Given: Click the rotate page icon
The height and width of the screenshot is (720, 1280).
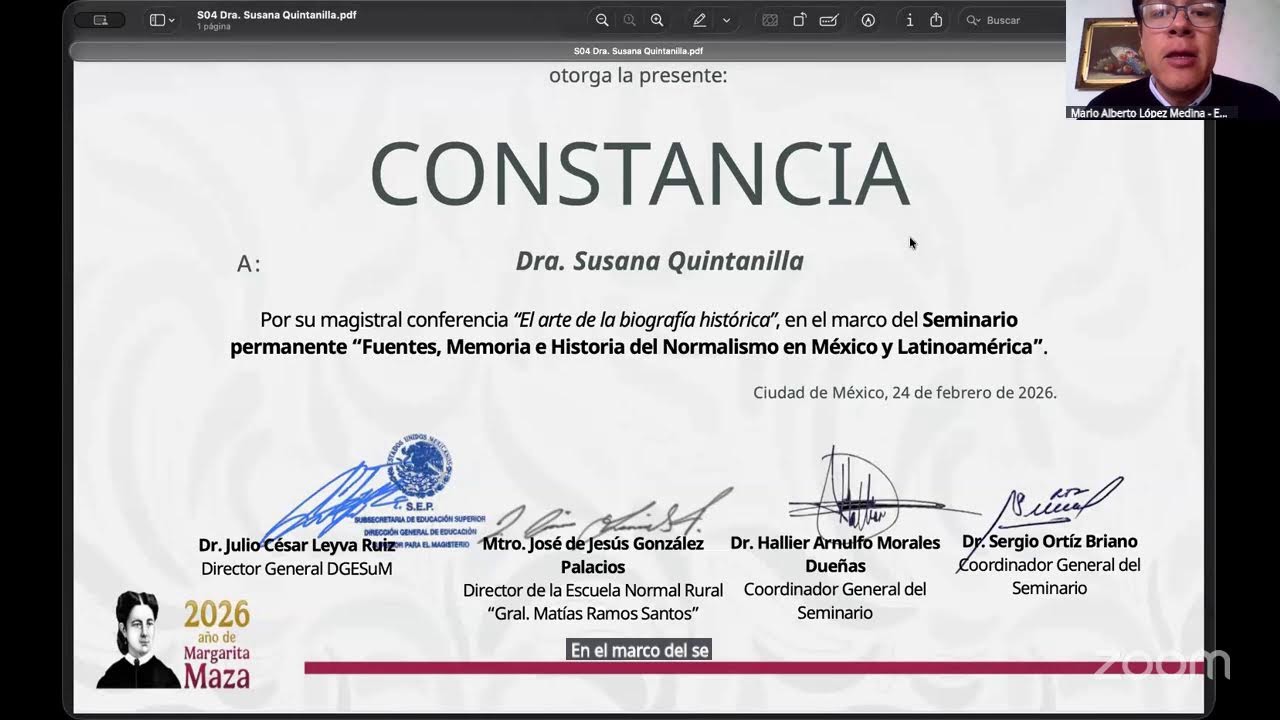Looking at the screenshot, I should (x=800, y=20).
